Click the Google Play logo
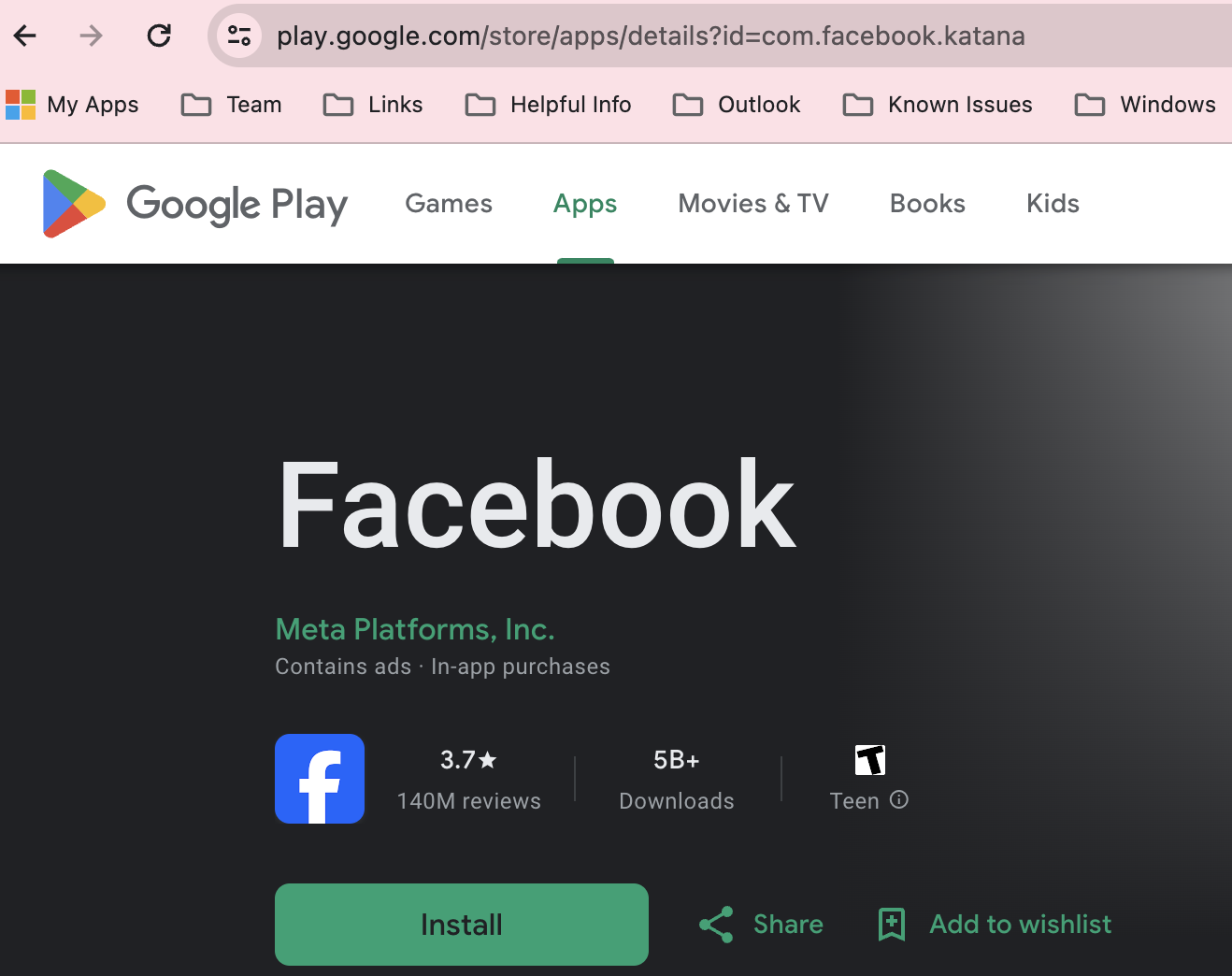This screenshot has height=976, width=1232. 194,204
